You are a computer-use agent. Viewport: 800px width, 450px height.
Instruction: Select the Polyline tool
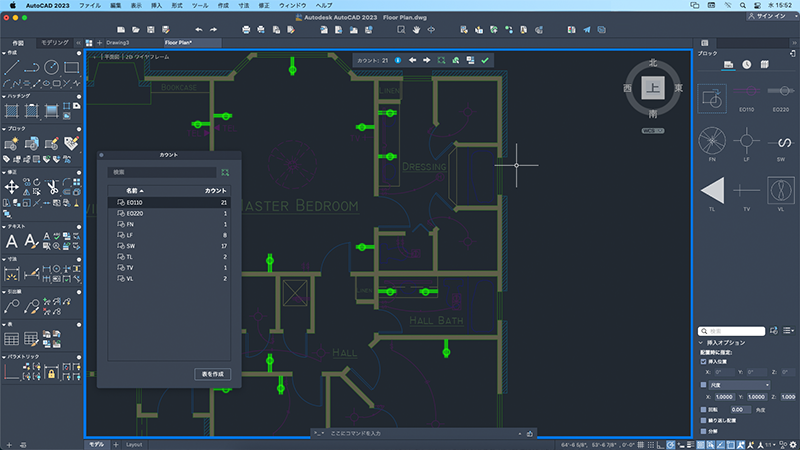coord(32,67)
